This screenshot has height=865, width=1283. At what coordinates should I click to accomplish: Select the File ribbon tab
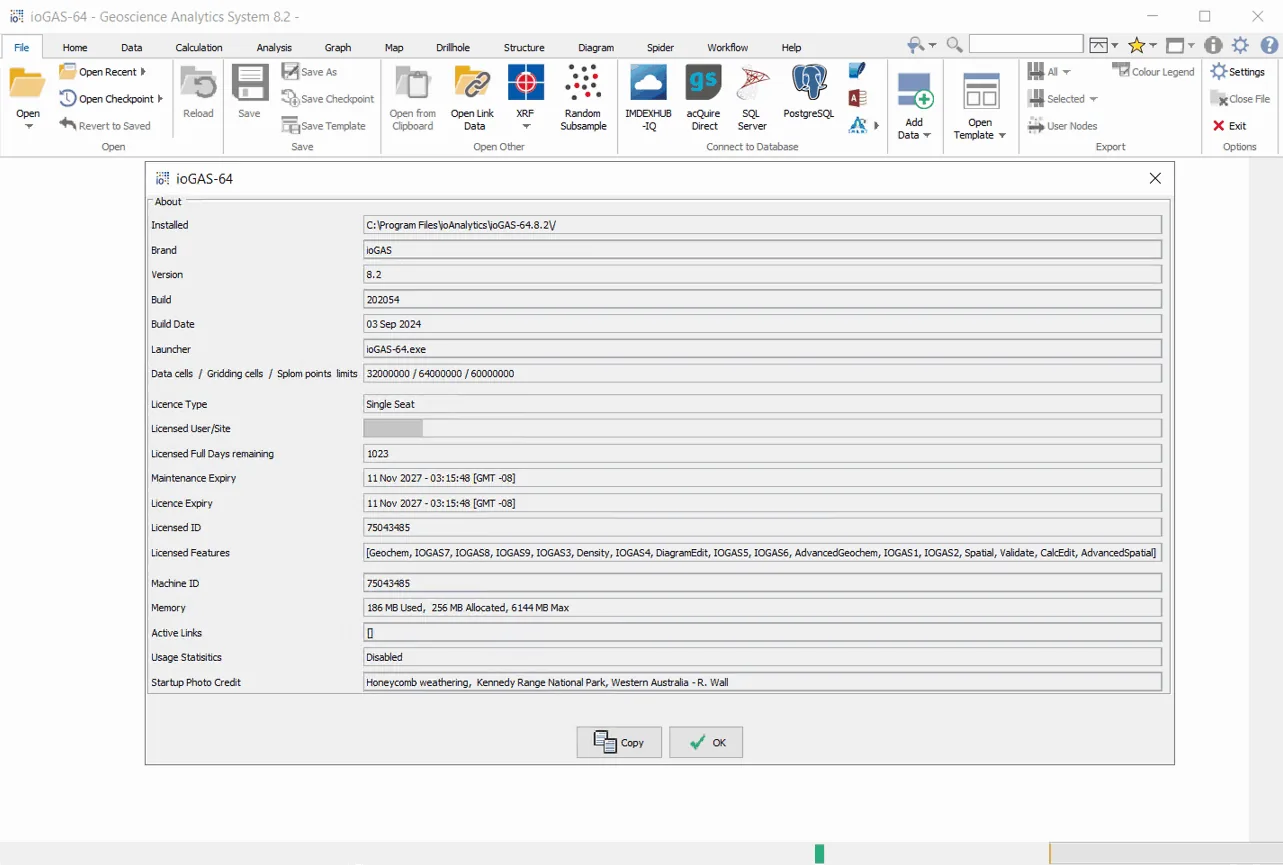tap(22, 47)
